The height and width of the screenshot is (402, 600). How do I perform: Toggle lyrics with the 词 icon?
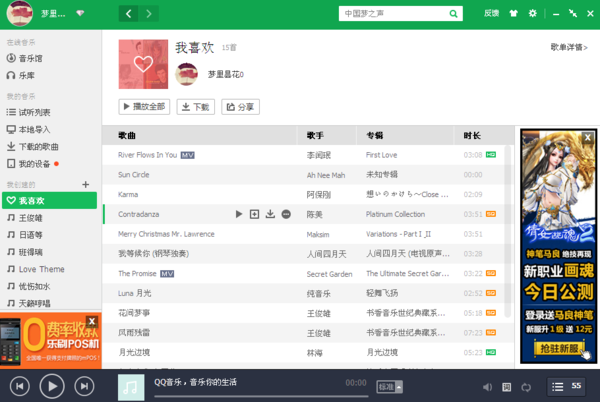506,387
